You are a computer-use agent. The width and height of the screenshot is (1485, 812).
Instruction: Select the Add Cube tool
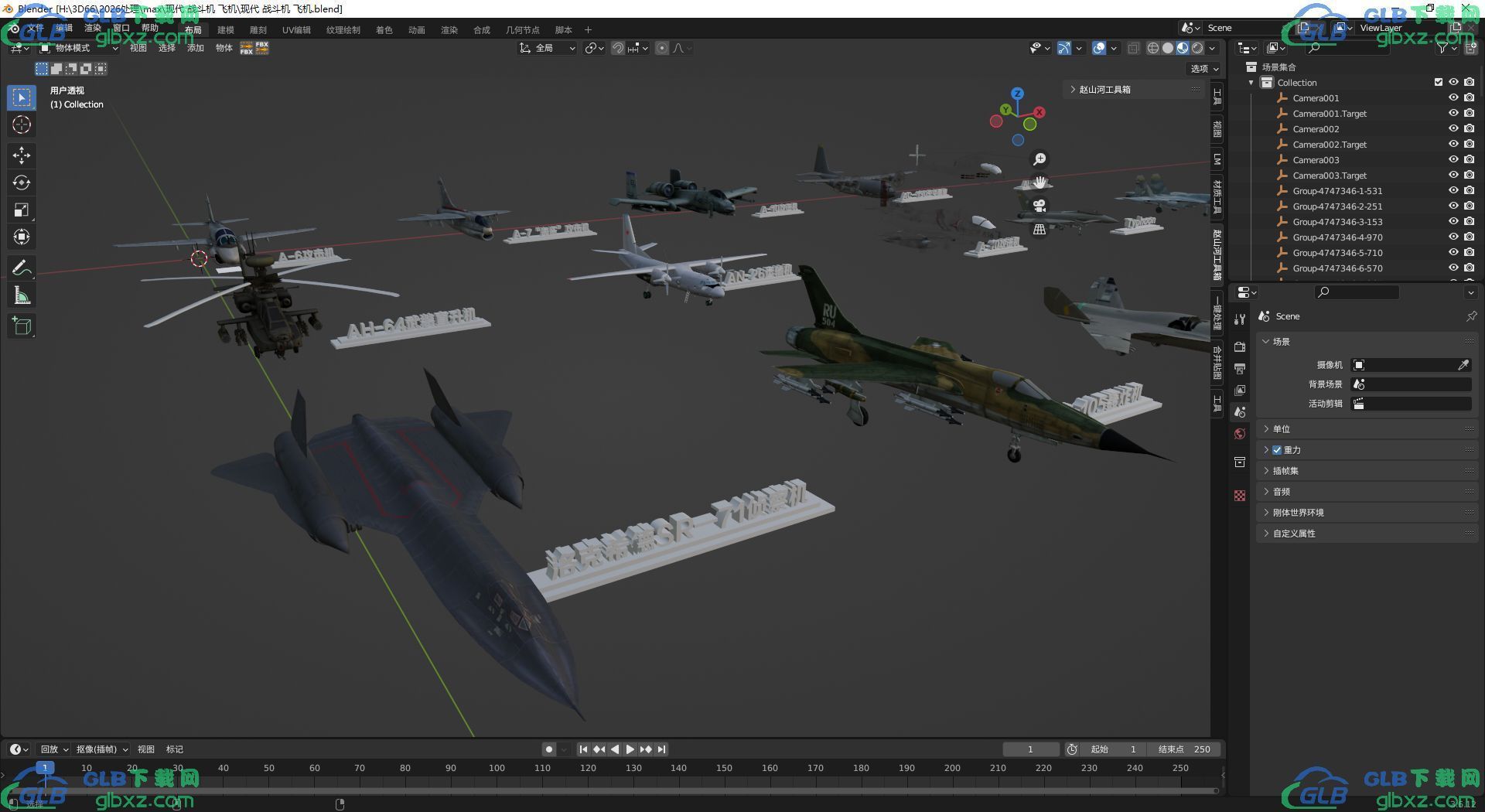coord(22,326)
